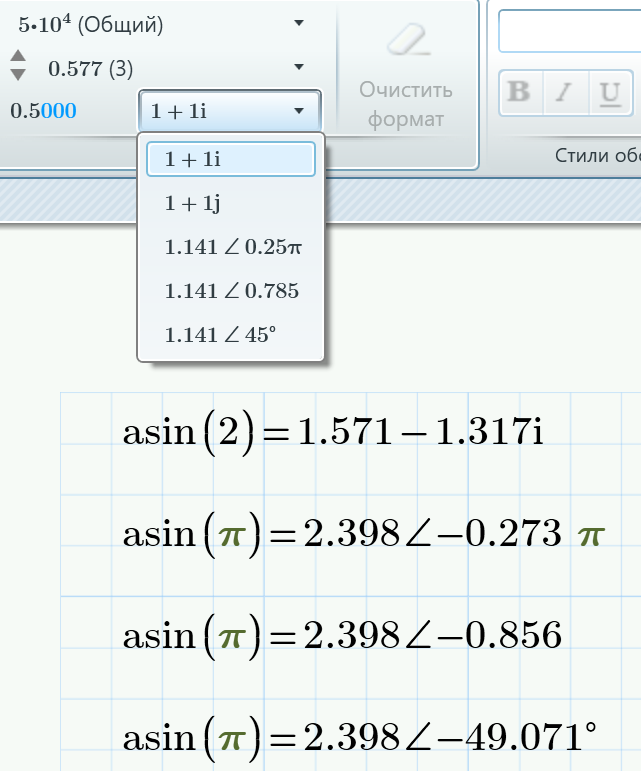Choose polar format 1.141 ∠ 0.25π
This screenshot has width=641, height=771.
[x=231, y=247]
